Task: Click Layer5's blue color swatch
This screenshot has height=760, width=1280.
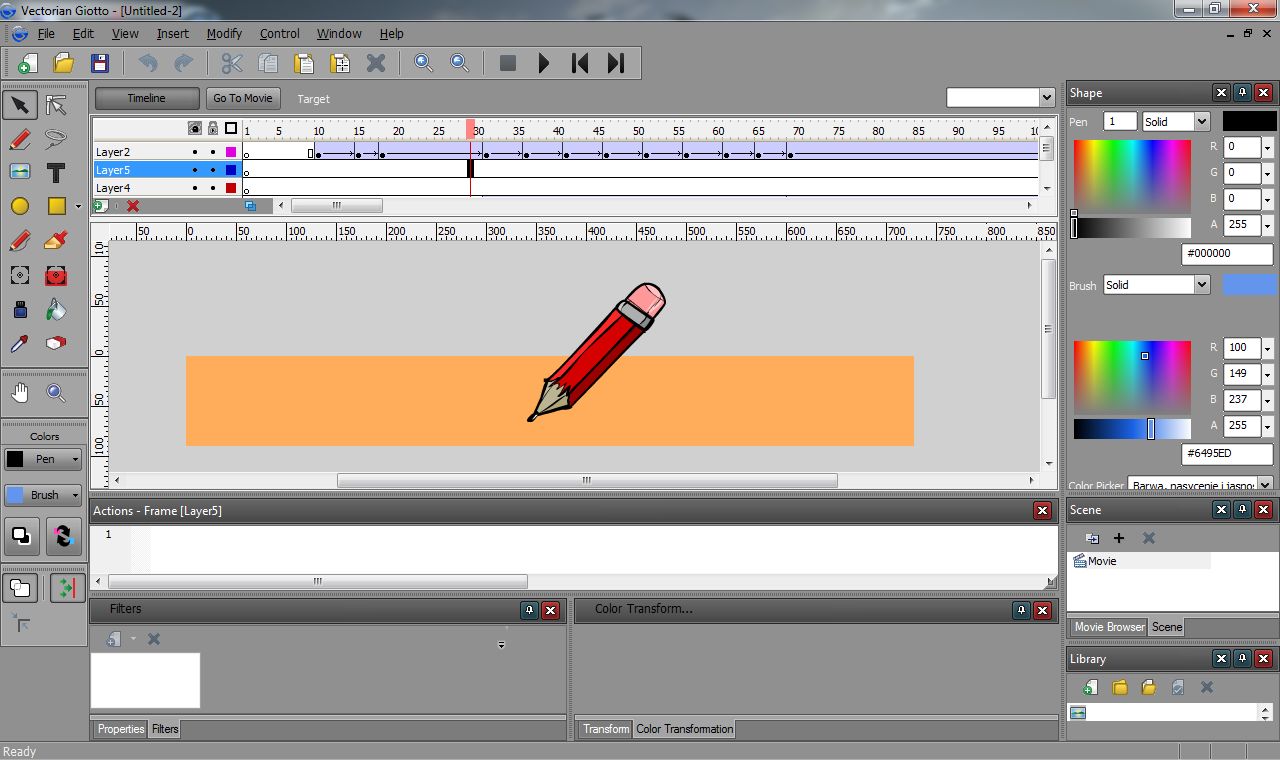Action: pos(231,171)
